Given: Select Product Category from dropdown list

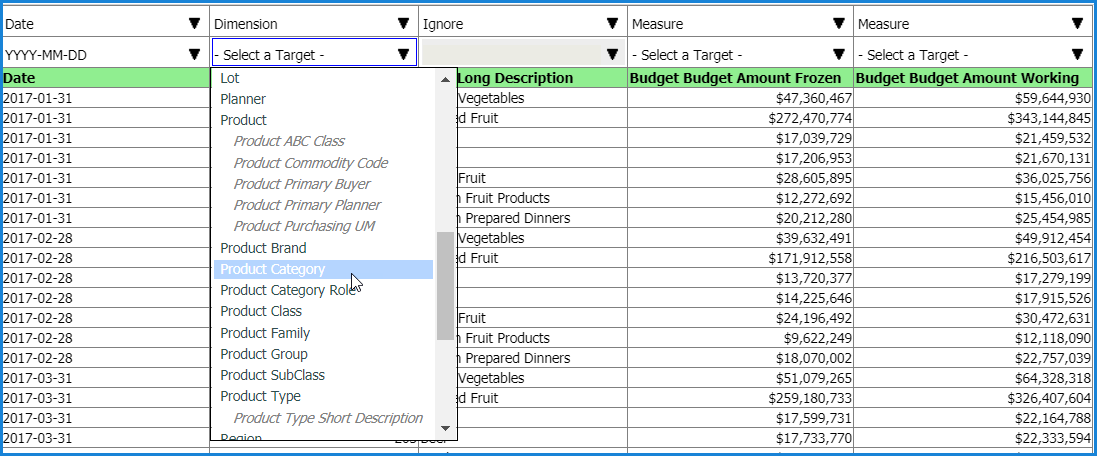Looking at the screenshot, I should point(272,269).
